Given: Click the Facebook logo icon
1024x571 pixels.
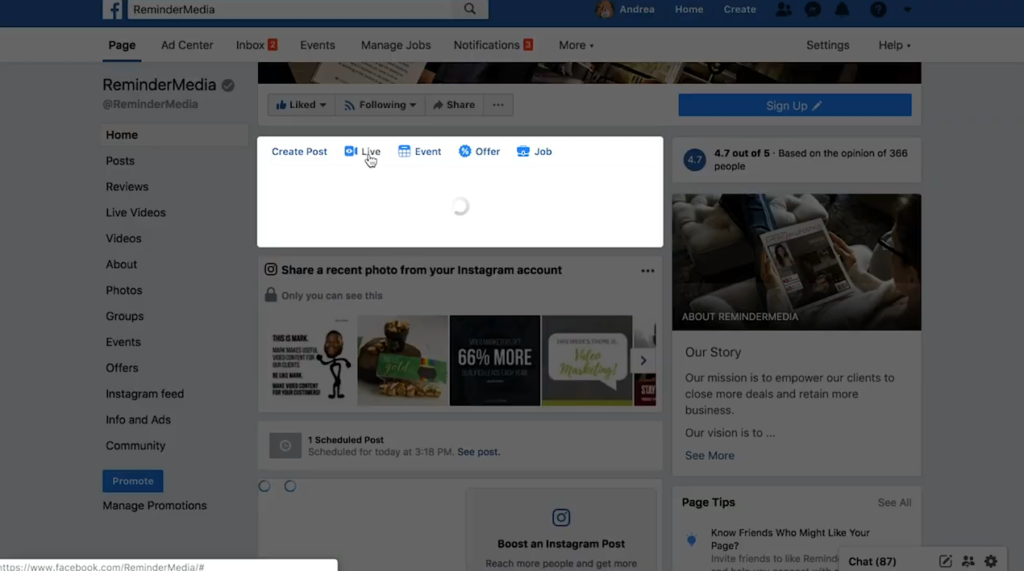Looking at the screenshot, I should (112, 10).
